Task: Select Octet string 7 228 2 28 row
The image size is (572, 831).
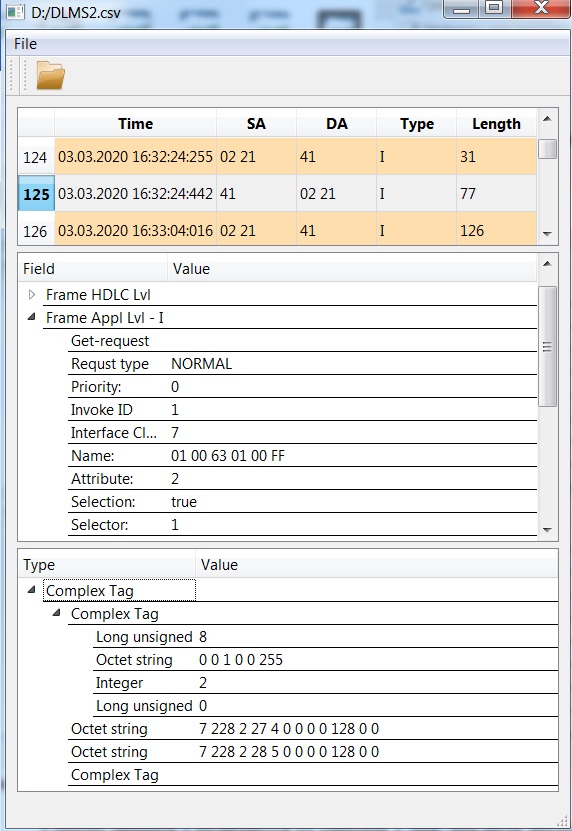Action: (x=313, y=752)
